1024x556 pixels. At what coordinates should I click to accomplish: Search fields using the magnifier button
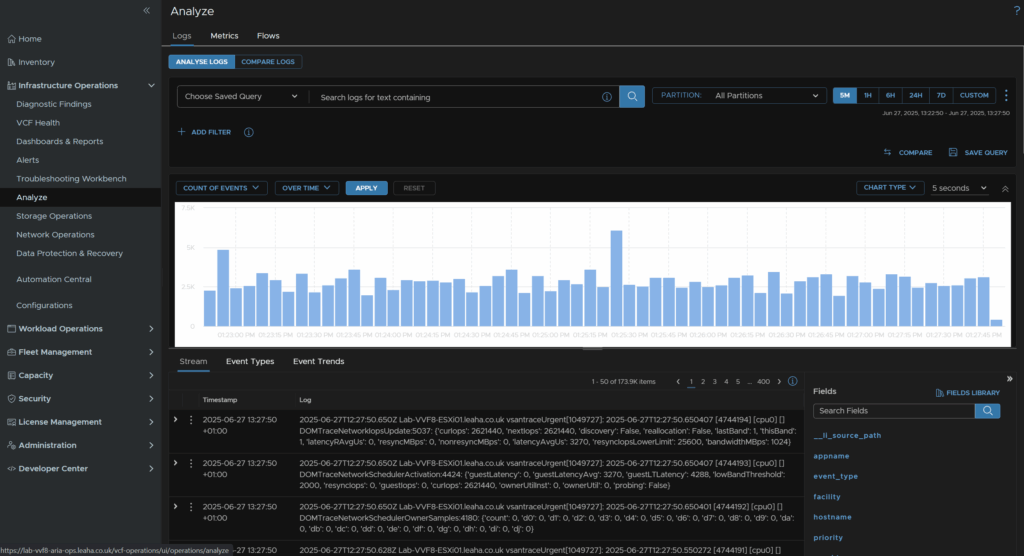tap(987, 411)
